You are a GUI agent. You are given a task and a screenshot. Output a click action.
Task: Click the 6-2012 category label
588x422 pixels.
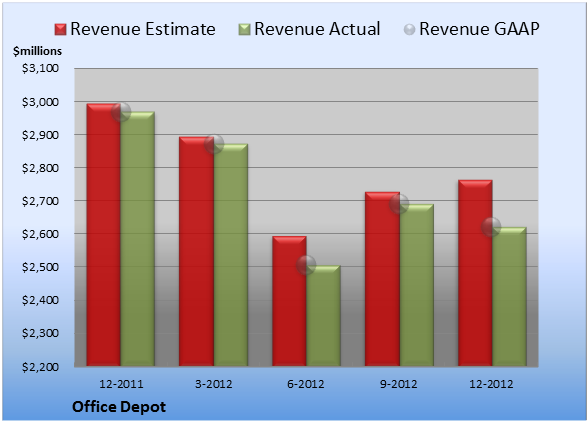click(x=306, y=384)
